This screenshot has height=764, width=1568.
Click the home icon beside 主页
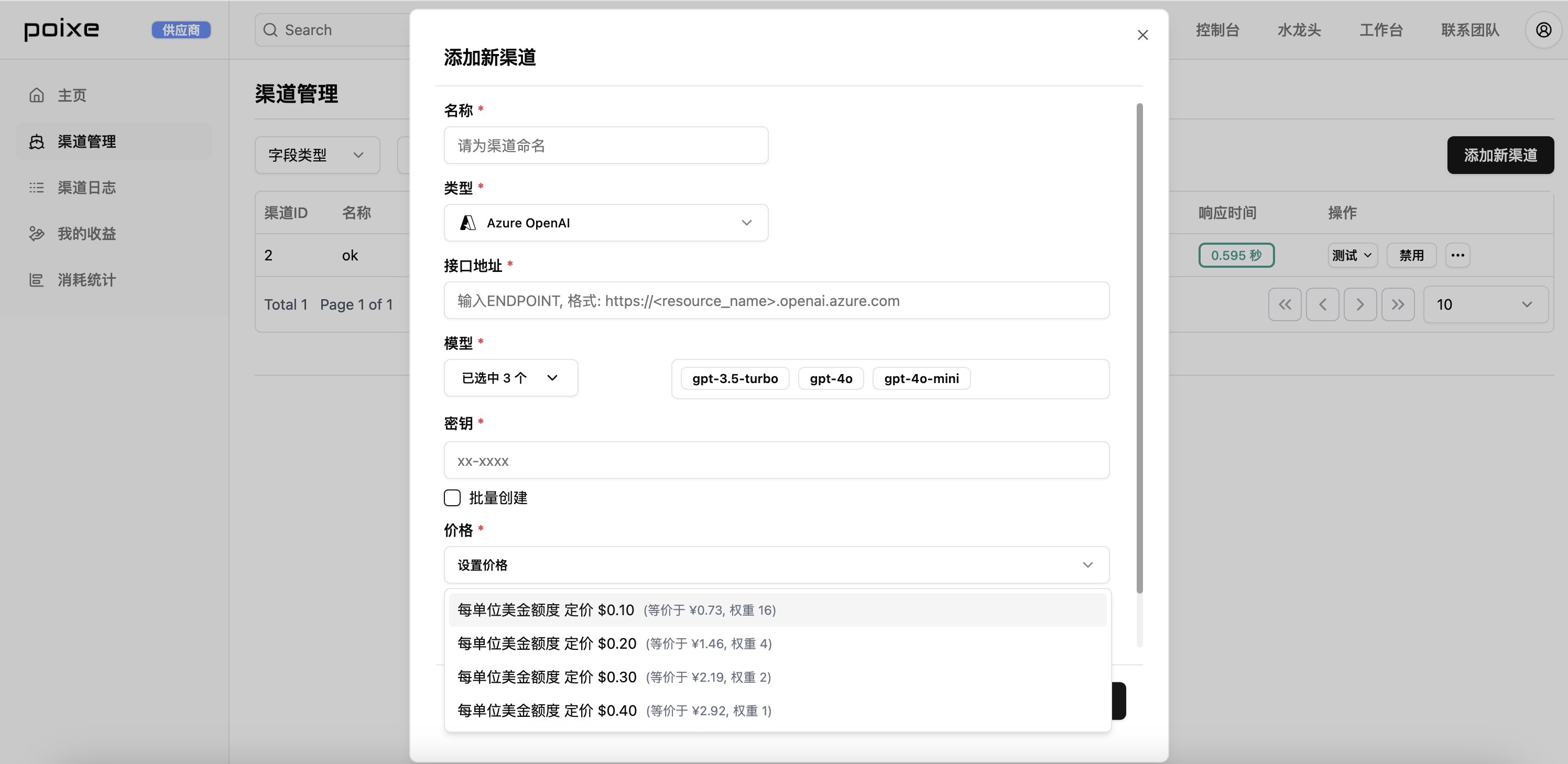37,95
